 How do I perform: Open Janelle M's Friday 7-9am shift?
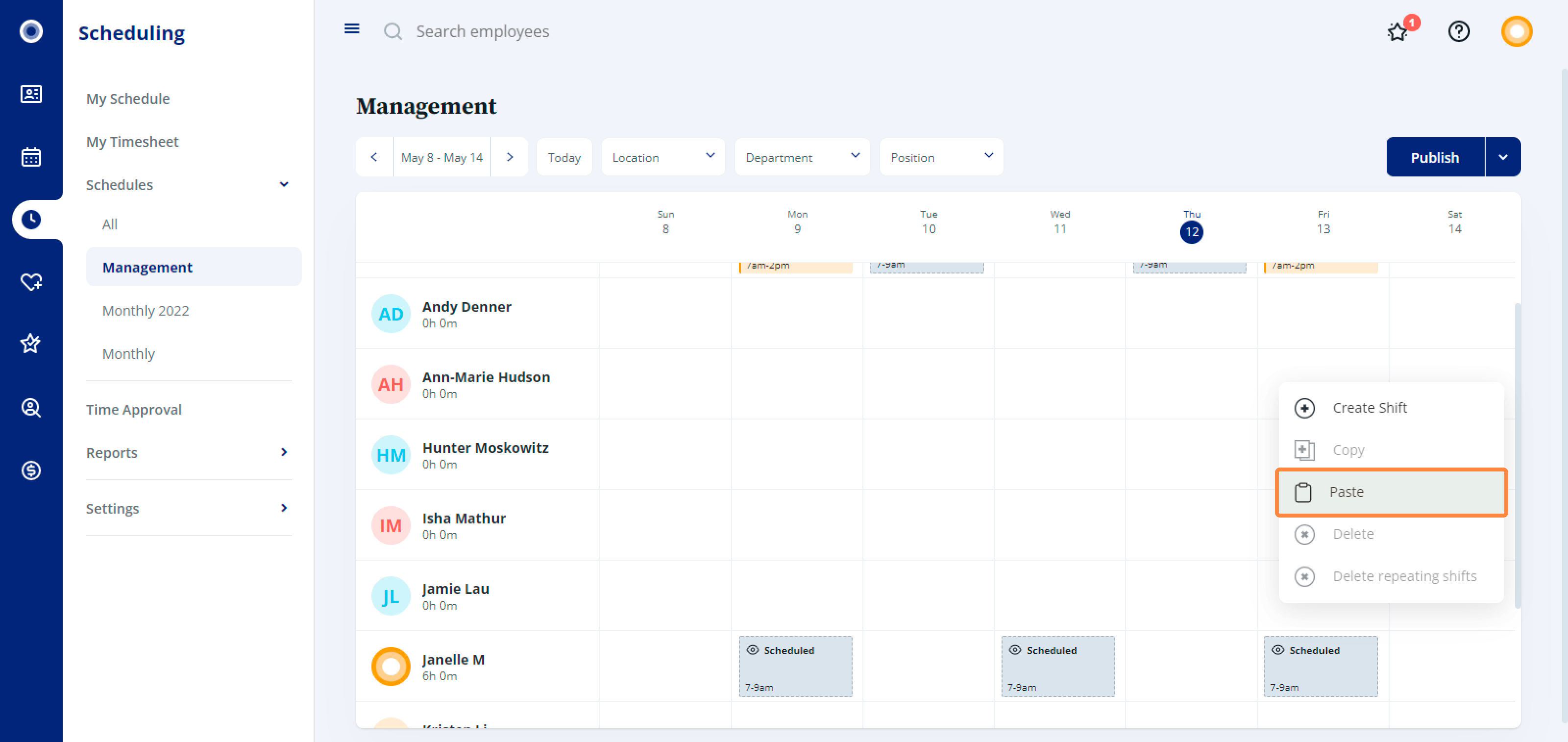[1320, 667]
